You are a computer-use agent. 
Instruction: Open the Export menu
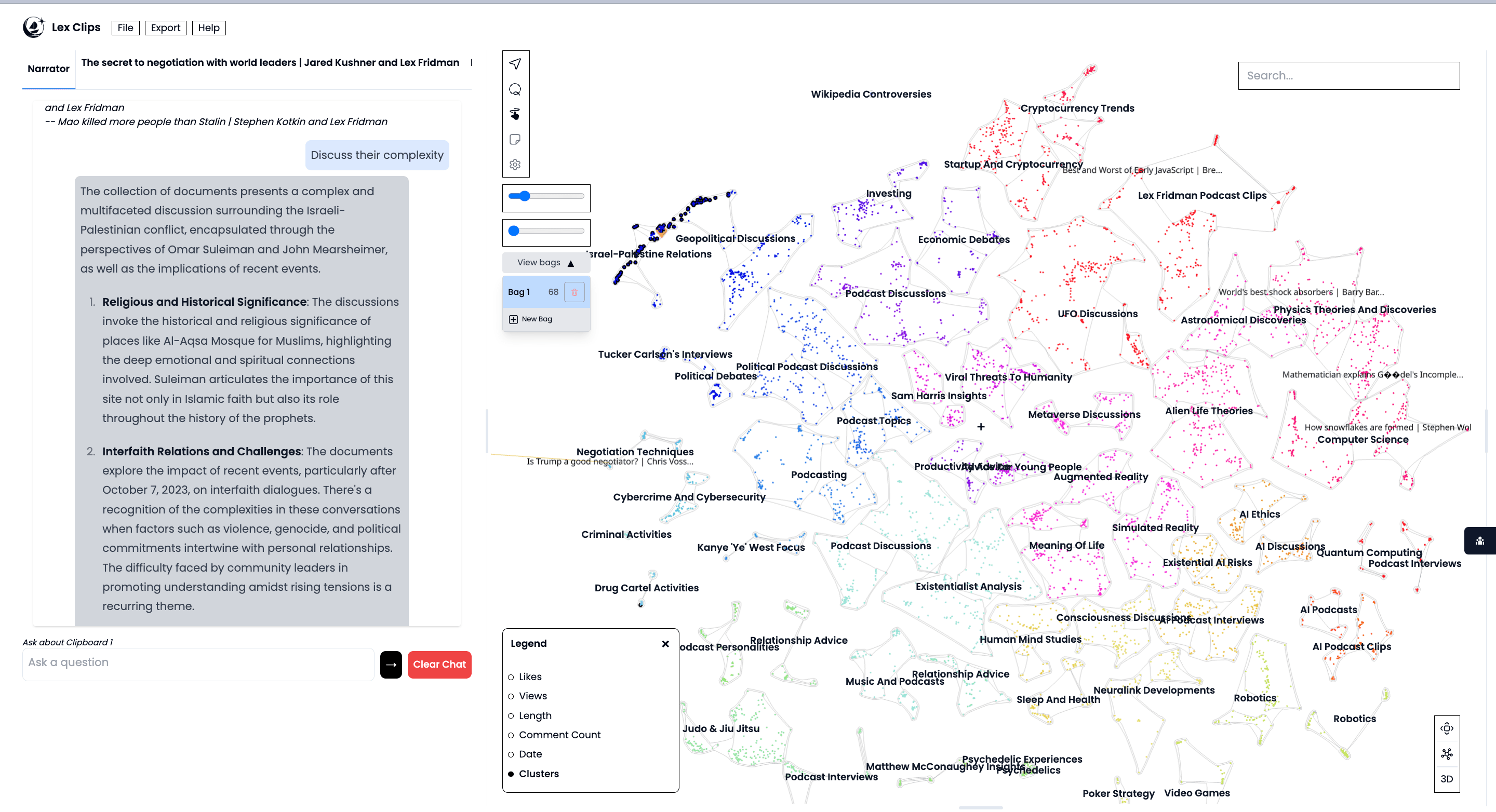coord(166,28)
